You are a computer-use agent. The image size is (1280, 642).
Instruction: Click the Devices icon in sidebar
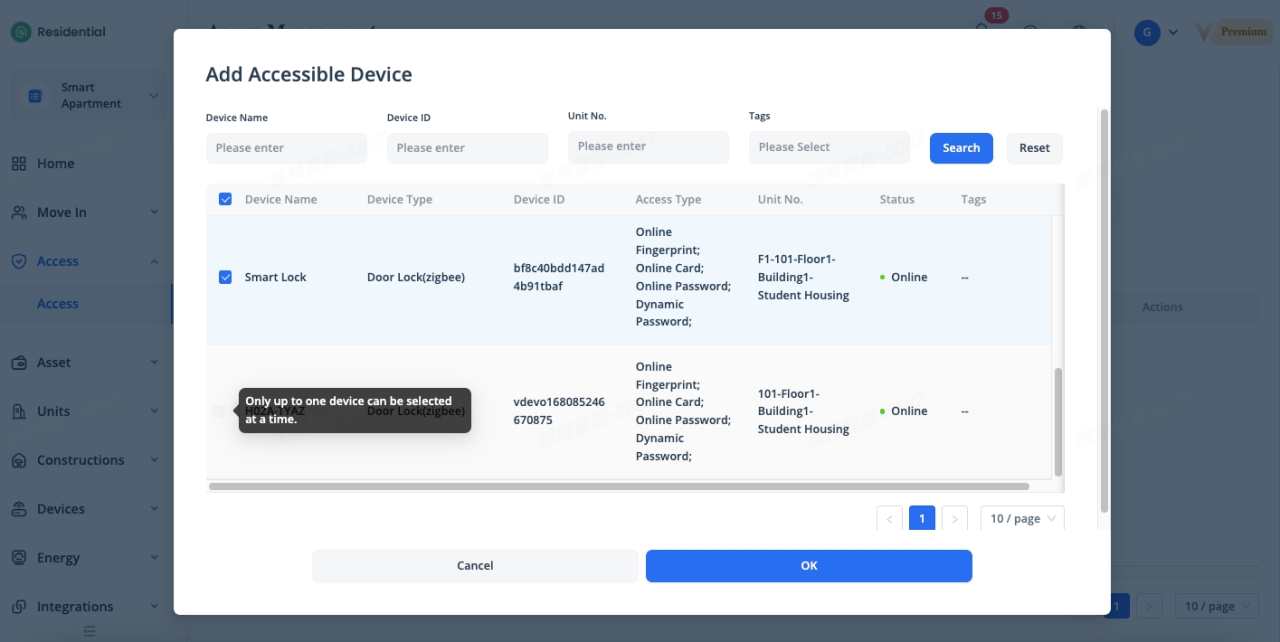pyautogui.click(x=19, y=509)
